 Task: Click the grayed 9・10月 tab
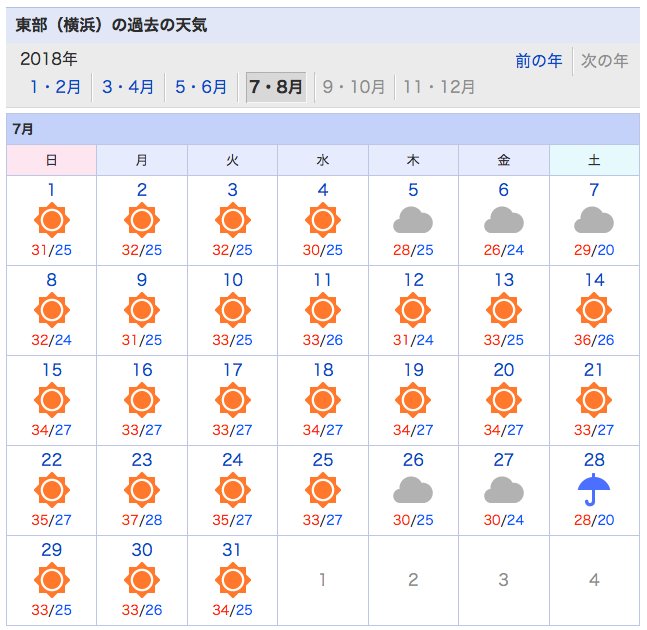click(354, 87)
